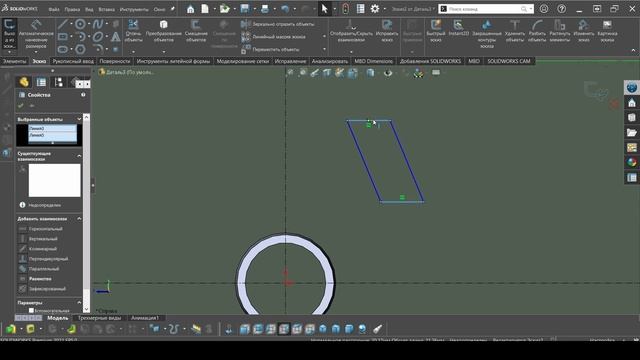The width and height of the screenshot is (640, 360).
Task: Click the Rebuild traffic light icon
Action: click(x=345, y=9)
